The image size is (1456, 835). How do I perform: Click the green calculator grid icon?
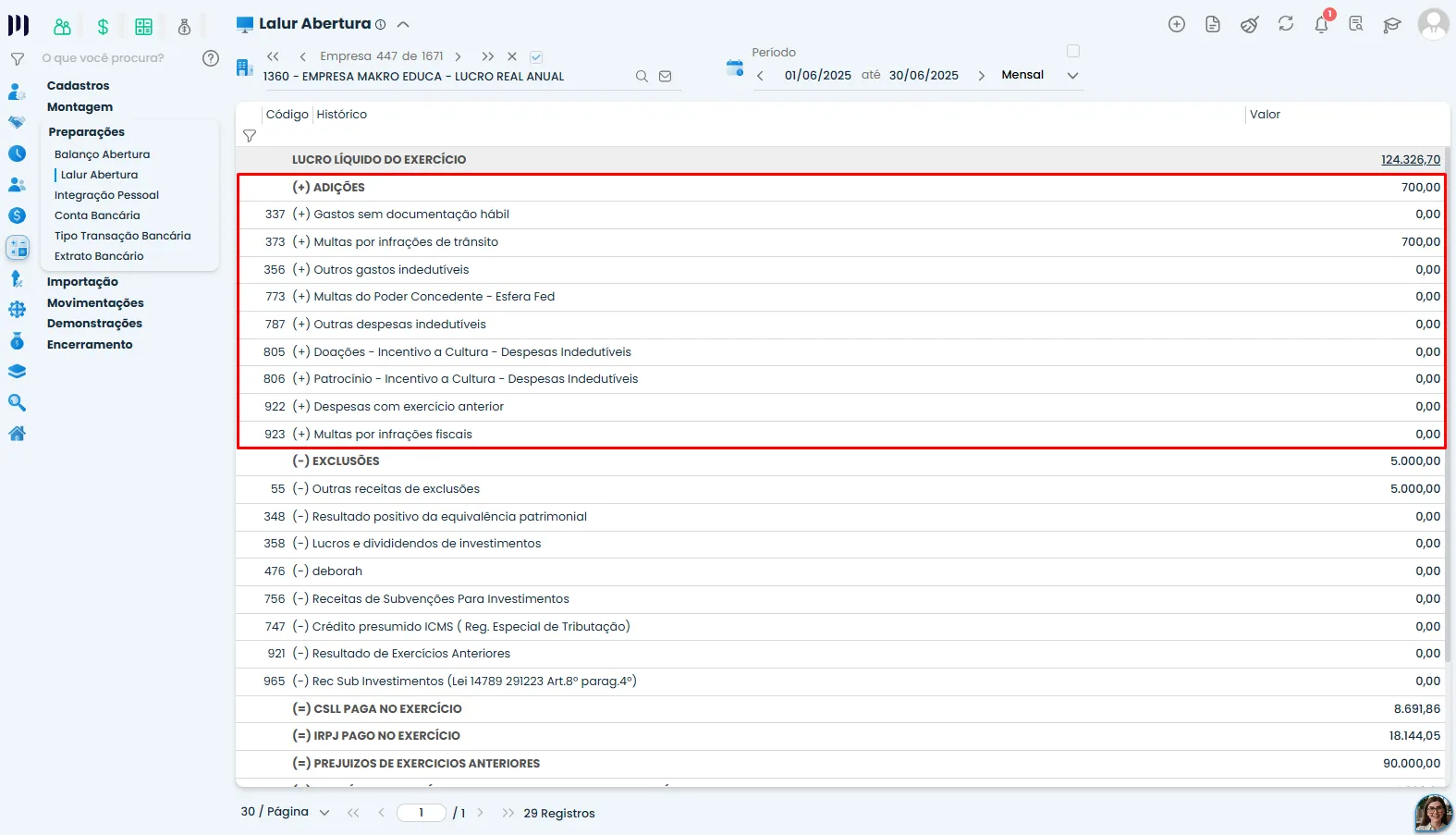point(143,27)
